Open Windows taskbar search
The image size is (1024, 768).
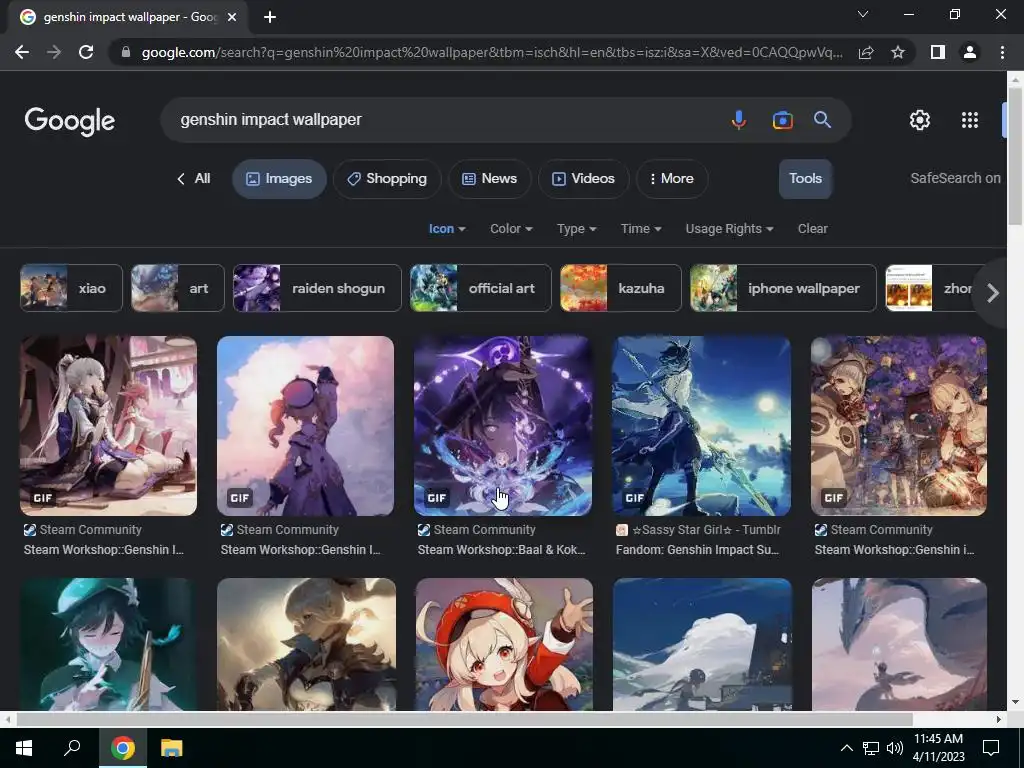tap(72, 748)
